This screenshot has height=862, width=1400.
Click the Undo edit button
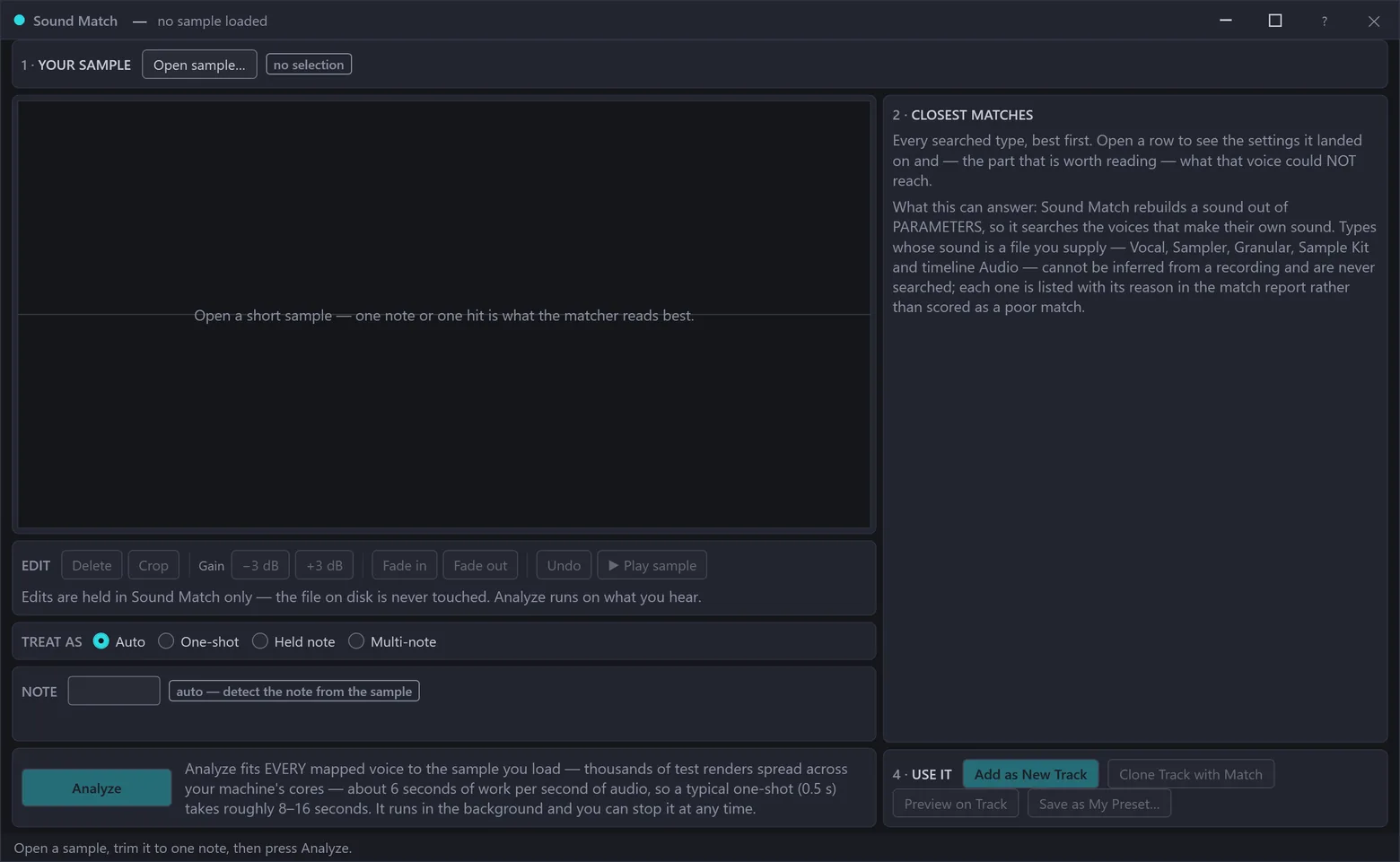[564, 565]
